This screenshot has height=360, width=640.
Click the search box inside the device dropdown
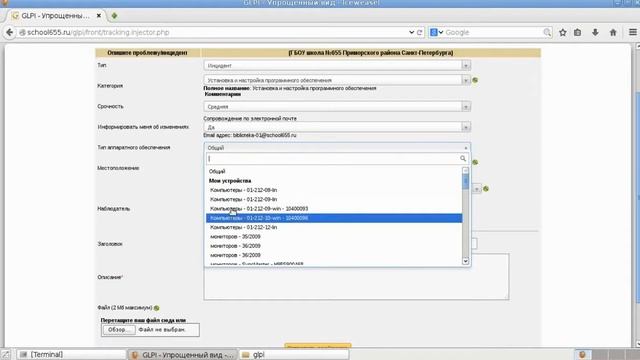(x=337, y=158)
